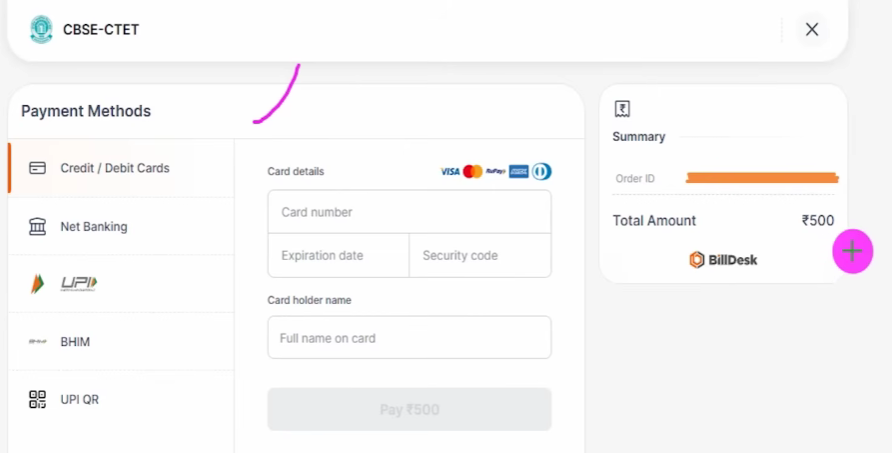Click the Net Banking bank icon
Screen dimensions: 892x453
click(x=38, y=227)
